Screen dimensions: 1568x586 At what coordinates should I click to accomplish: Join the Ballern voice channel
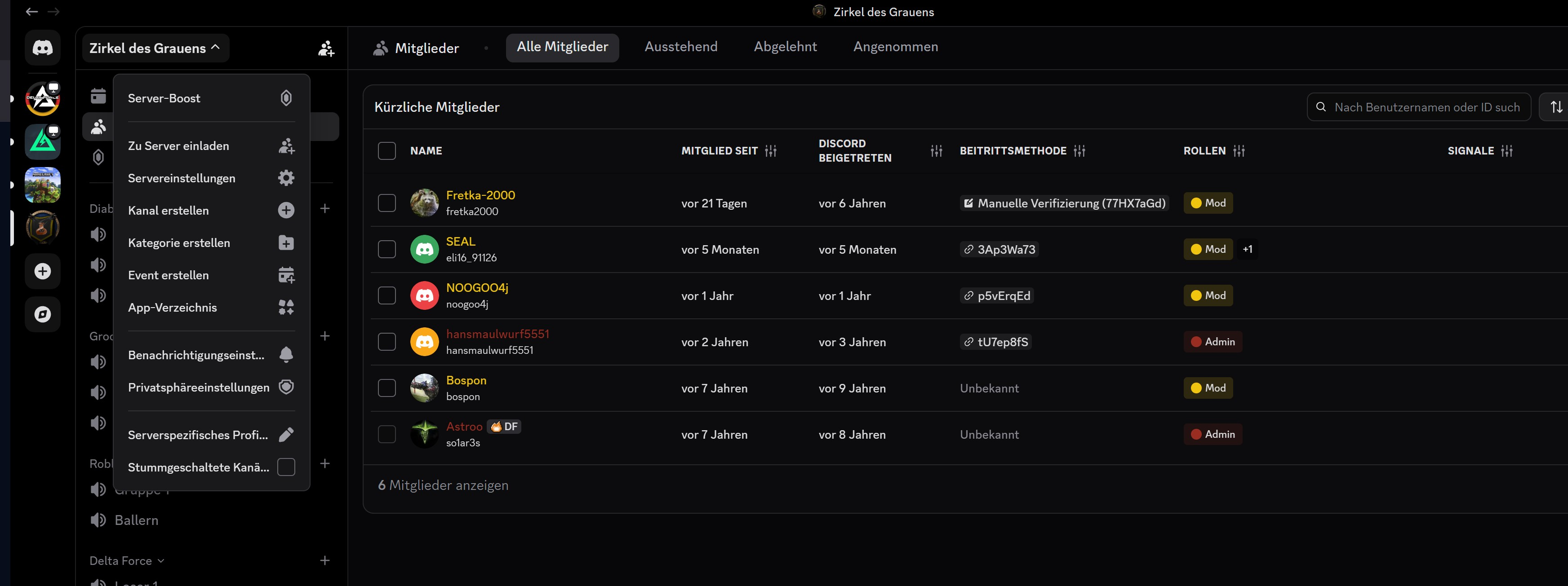(136, 520)
